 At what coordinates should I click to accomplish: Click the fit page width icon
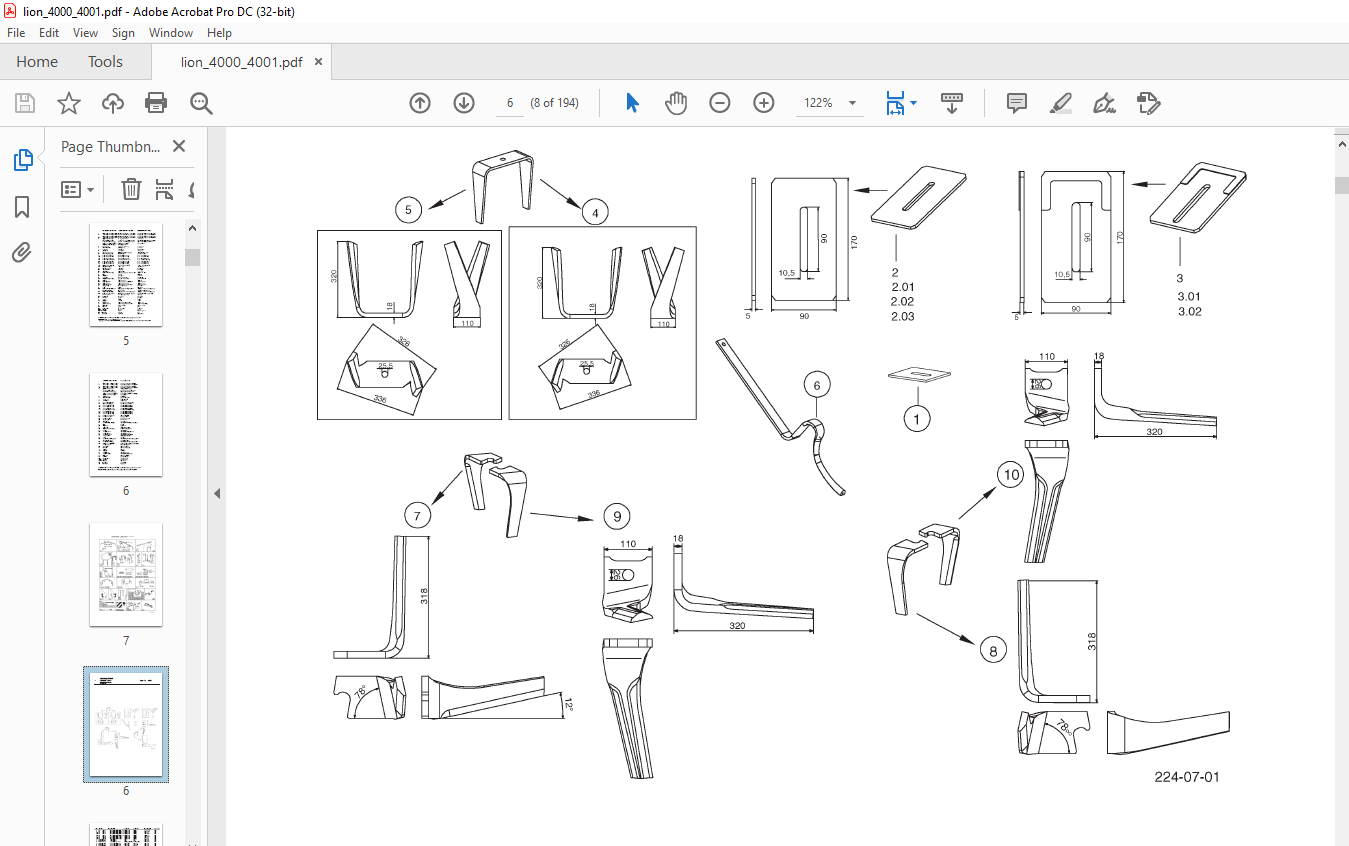[895, 103]
